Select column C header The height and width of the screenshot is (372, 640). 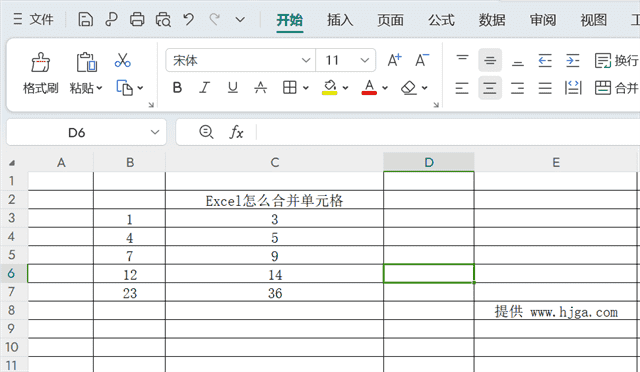275,163
